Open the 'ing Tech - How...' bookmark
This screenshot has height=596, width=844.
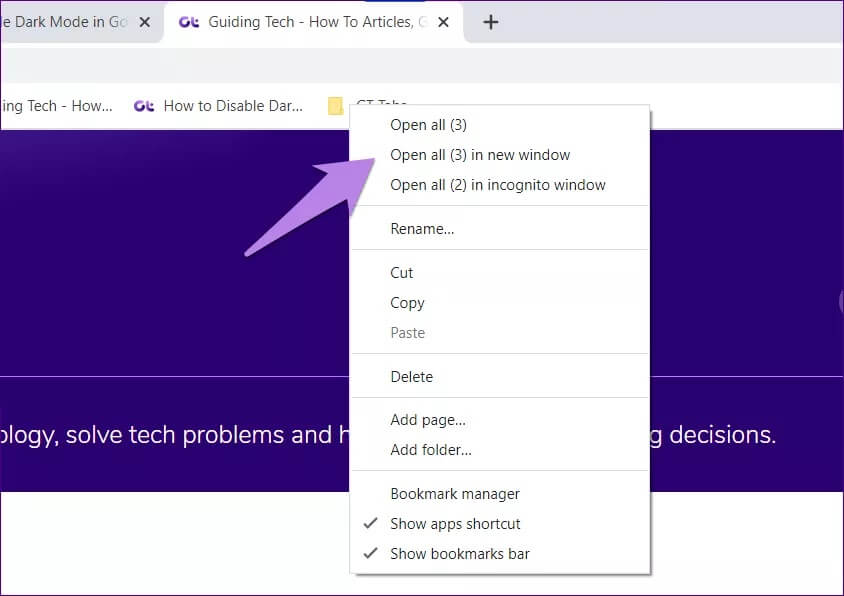coord(57,106)
